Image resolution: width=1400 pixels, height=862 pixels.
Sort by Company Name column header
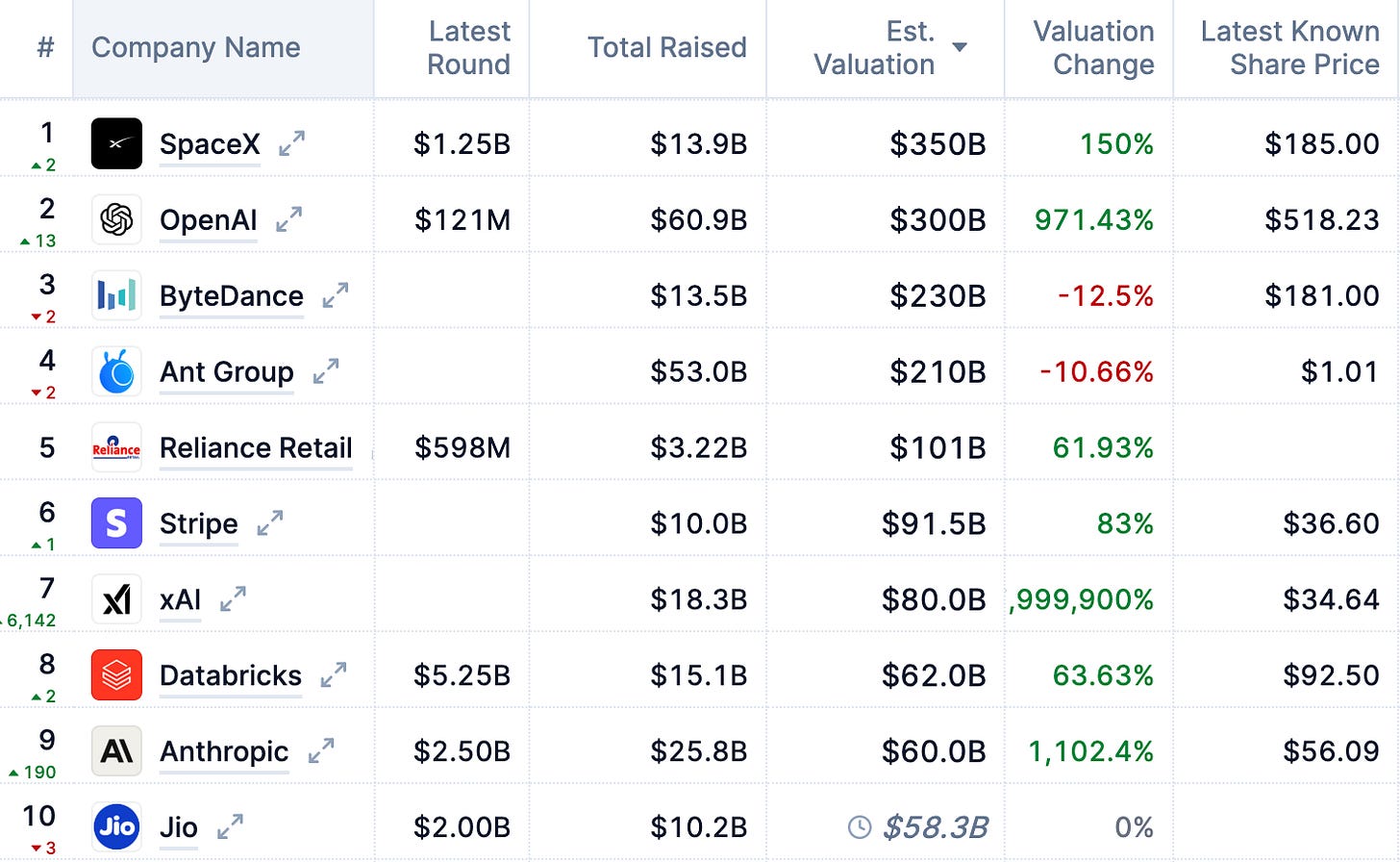tap(196, 47)
